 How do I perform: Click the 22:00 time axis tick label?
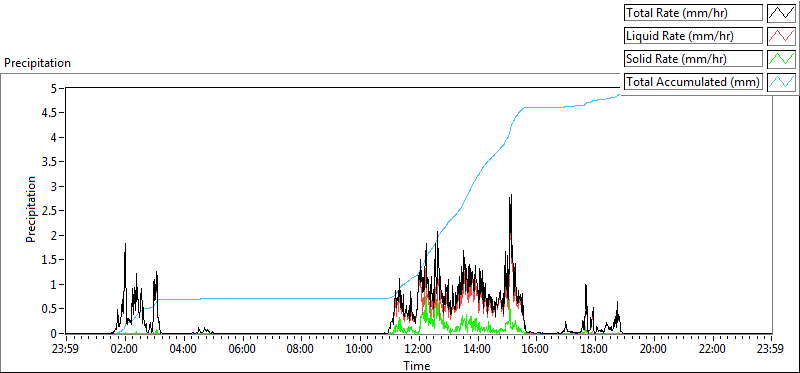(712, 350)
